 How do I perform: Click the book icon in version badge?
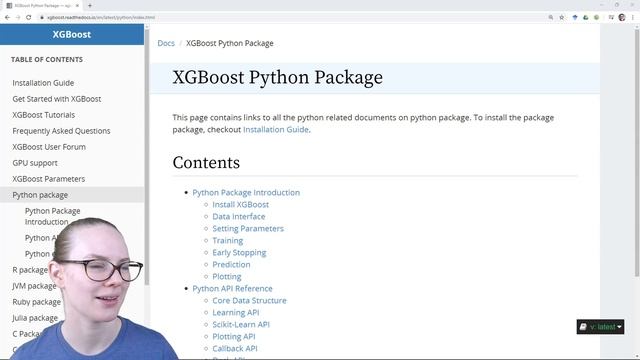click(583, 327)
